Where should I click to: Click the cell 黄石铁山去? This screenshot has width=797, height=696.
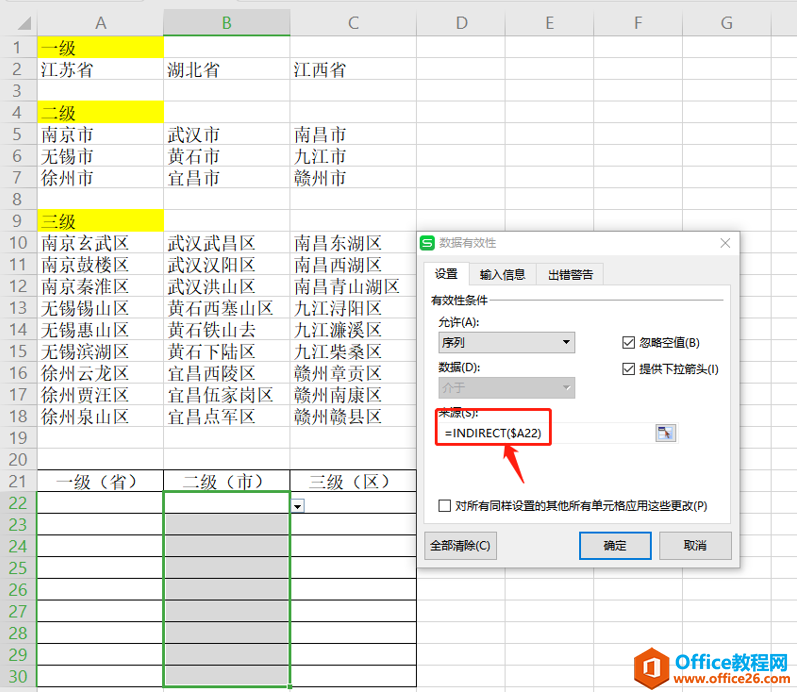(227, 329)
